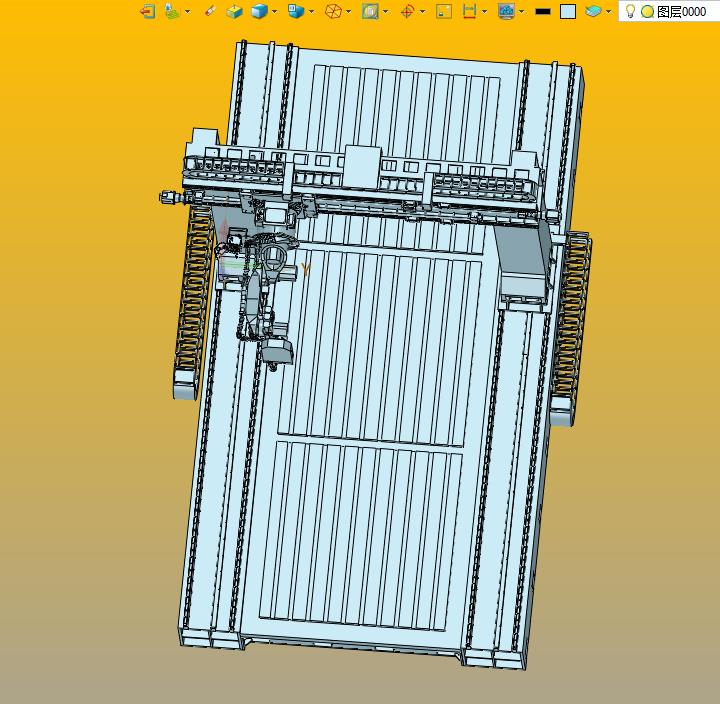
Task: Click the section view framed icon
Action: tap(370, 11)
